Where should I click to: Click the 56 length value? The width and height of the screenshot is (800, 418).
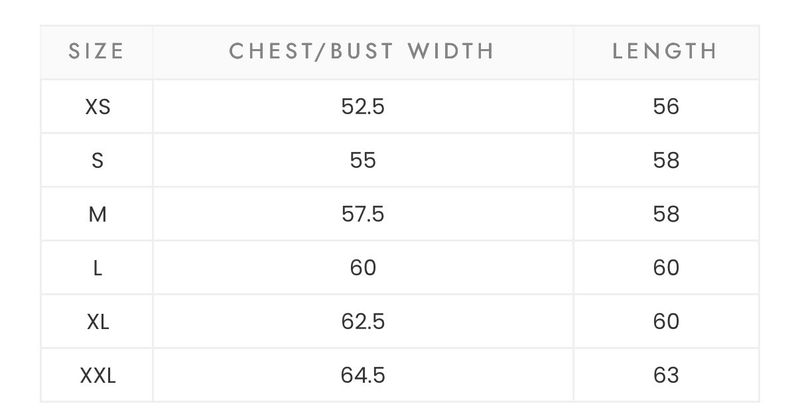click(666, 107)
